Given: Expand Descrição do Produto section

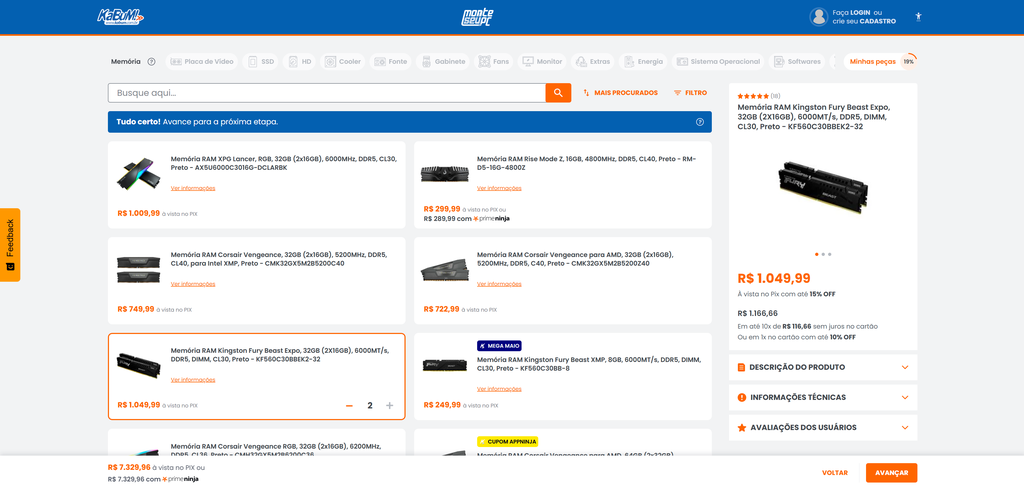Looking at the screenshot, I should [823, 367].
